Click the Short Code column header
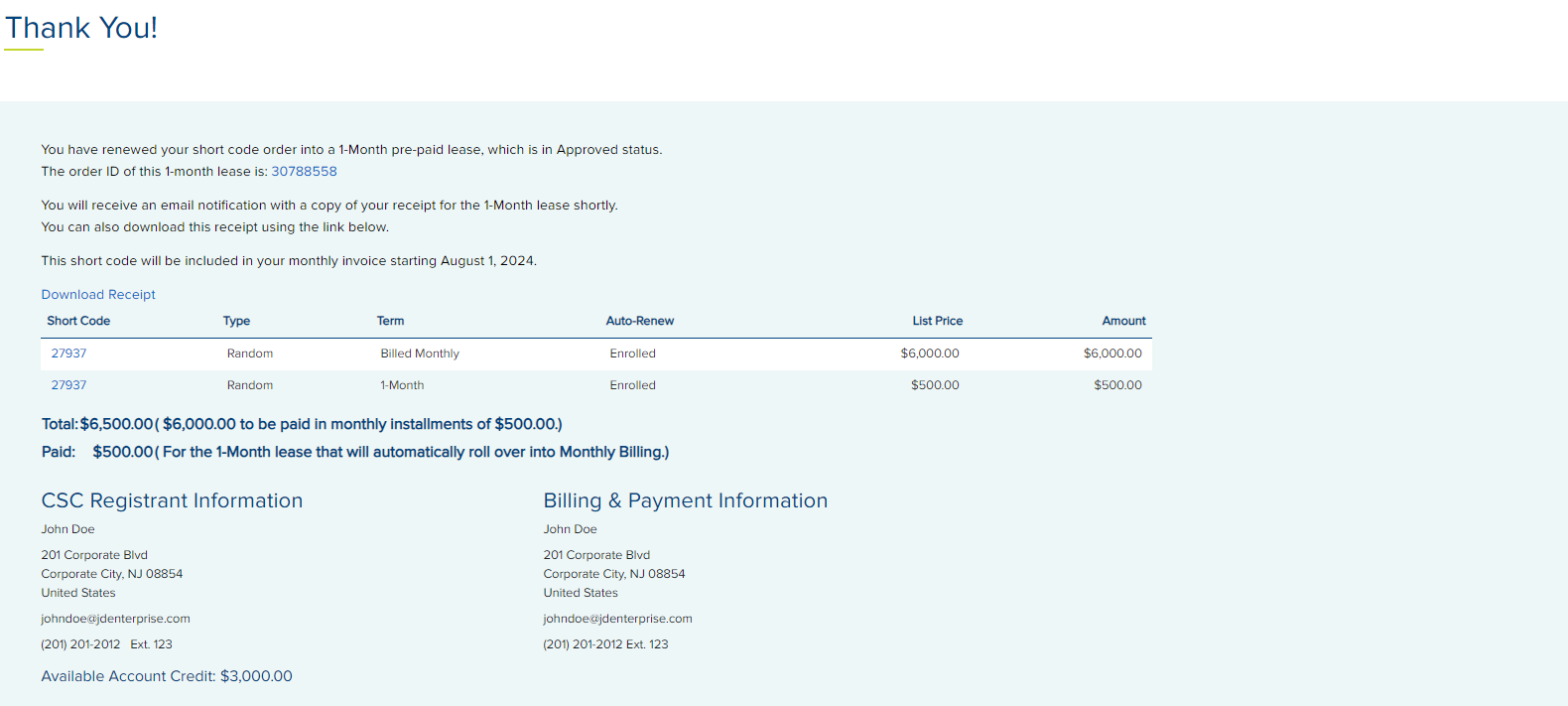The width and height of the screenshot is (1568, 706). (78, 321)
